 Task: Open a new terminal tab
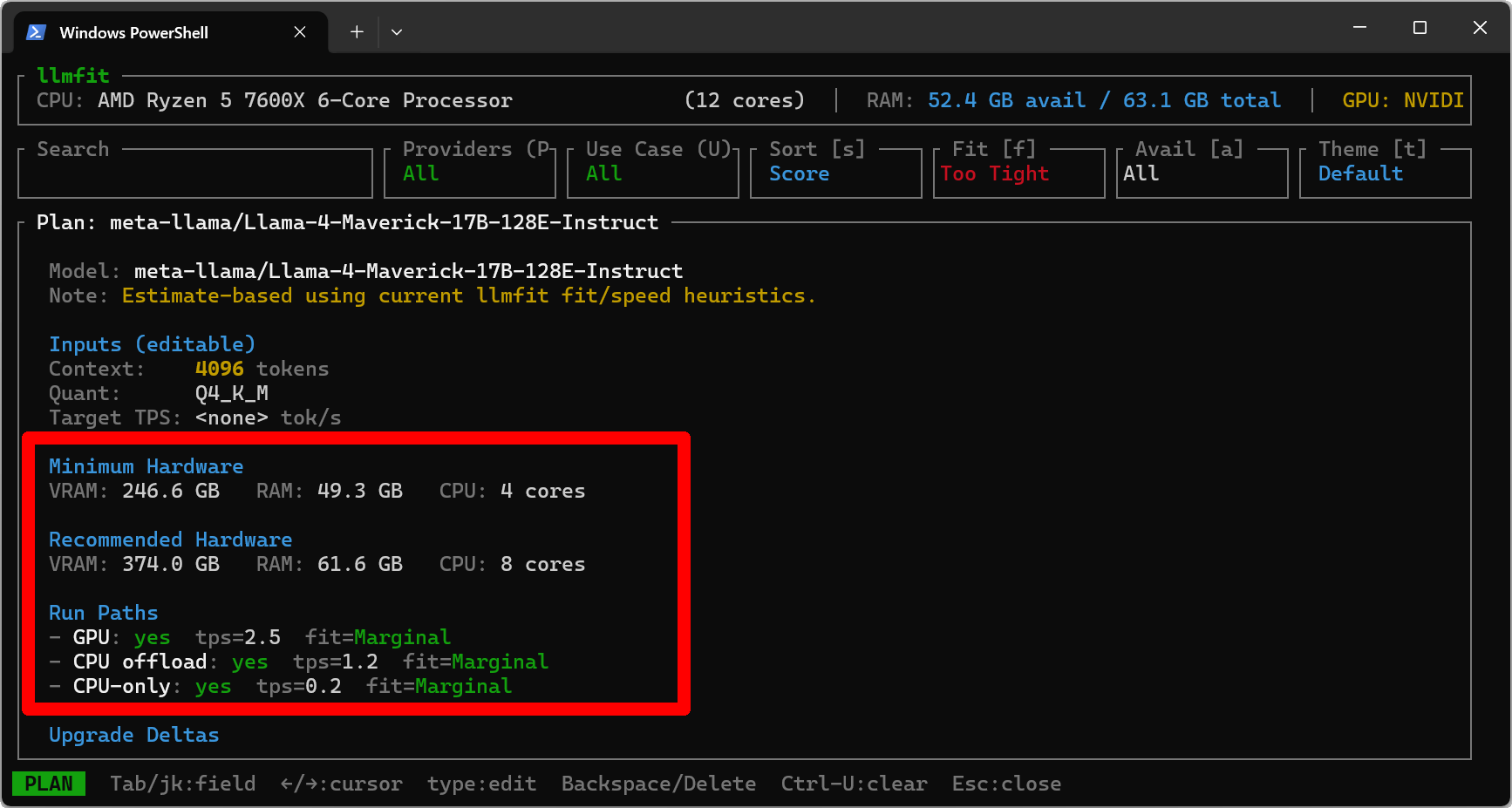click(x=357, y=32)
